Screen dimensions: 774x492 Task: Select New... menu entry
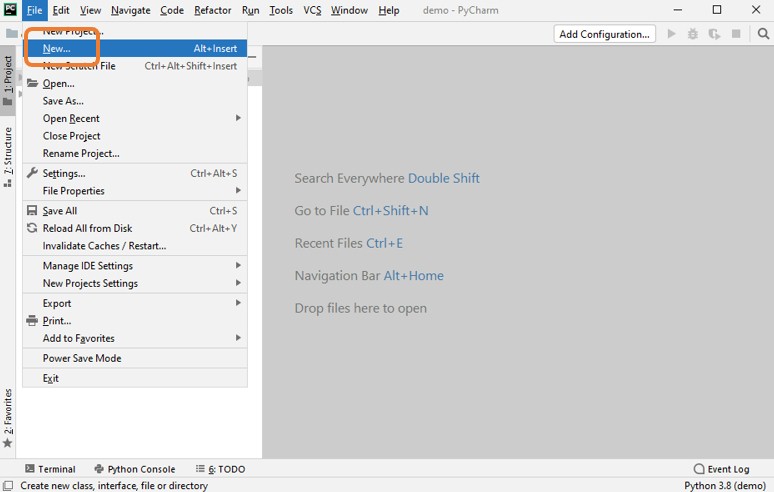coord(135,48)
